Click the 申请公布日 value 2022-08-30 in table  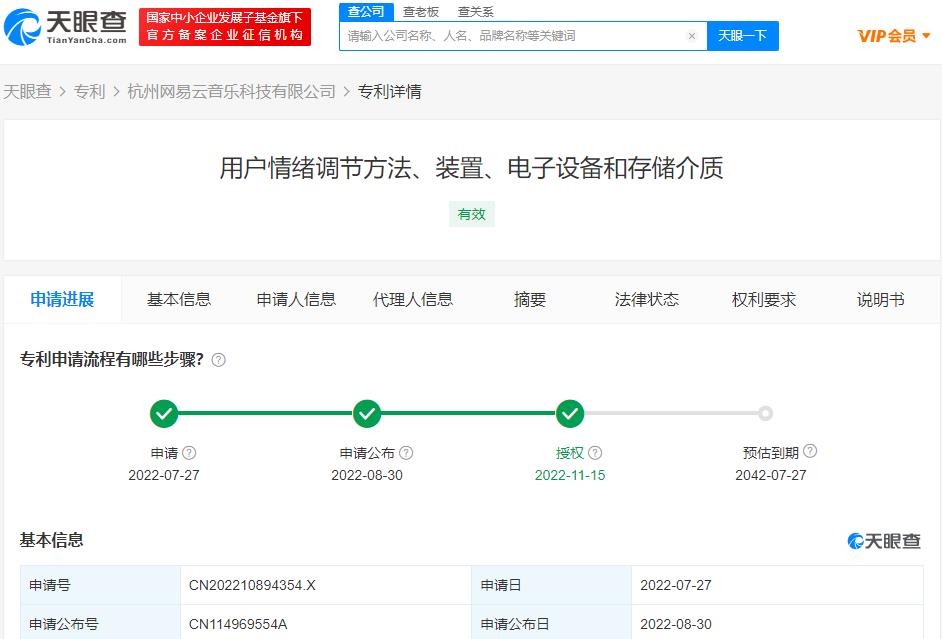click(676, 624)
